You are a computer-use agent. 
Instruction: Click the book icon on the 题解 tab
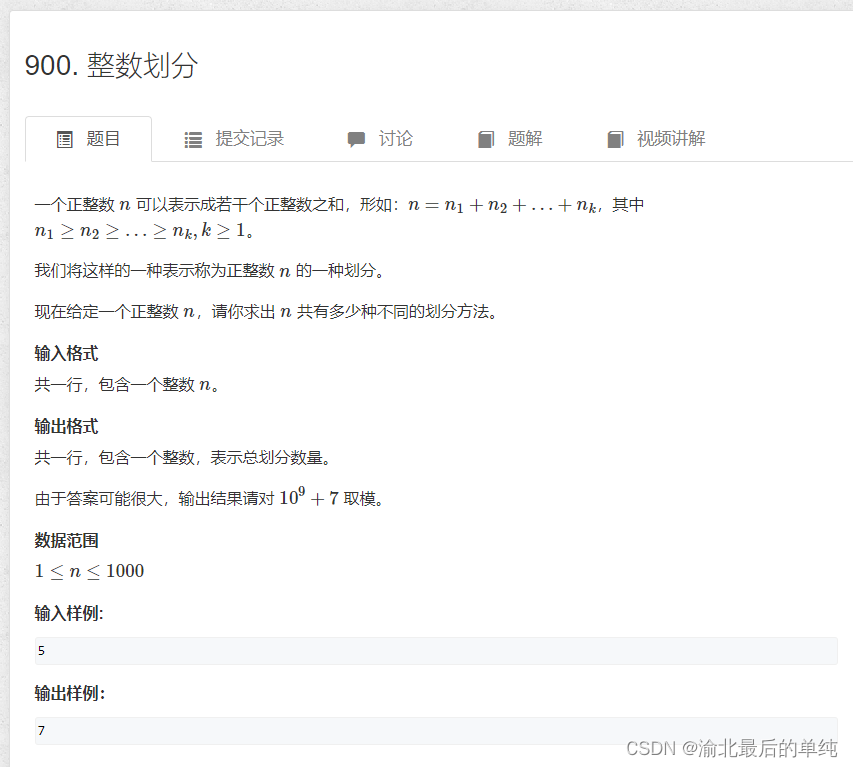486,139
